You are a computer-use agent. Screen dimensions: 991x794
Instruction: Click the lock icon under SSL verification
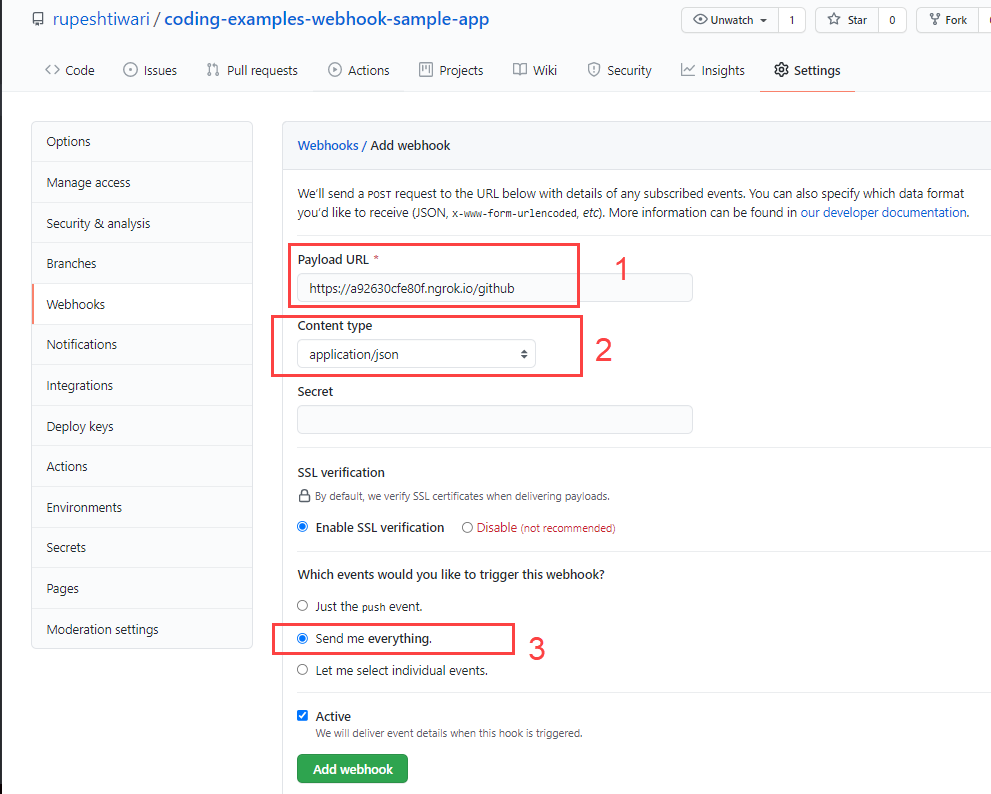click(x=304, y=496)
